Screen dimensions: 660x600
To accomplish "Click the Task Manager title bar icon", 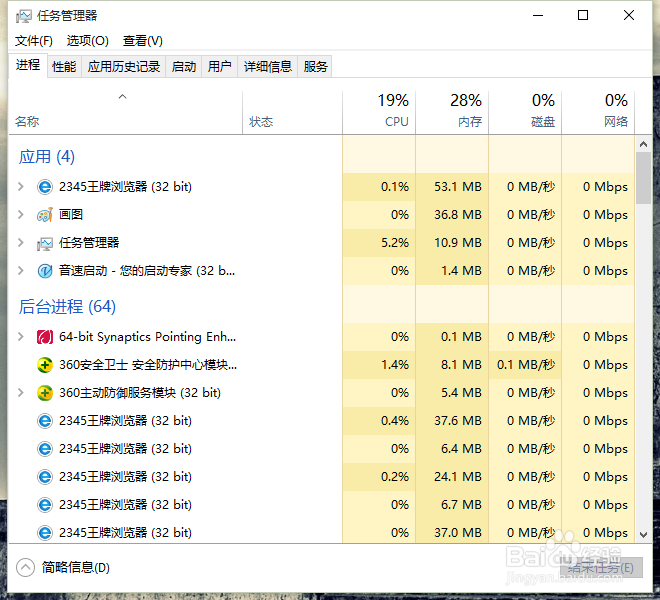I will [x=24, y=16].
